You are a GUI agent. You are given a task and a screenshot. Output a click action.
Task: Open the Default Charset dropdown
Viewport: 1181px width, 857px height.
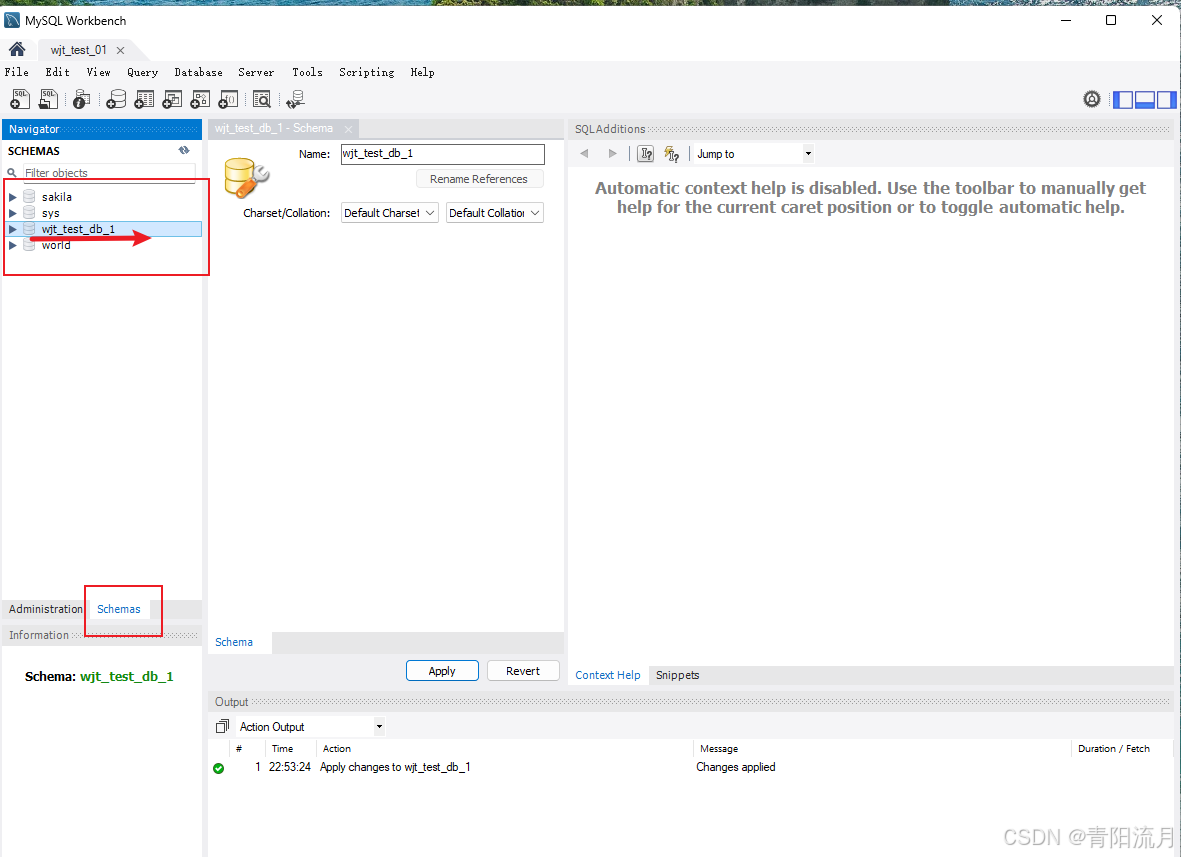389,213
